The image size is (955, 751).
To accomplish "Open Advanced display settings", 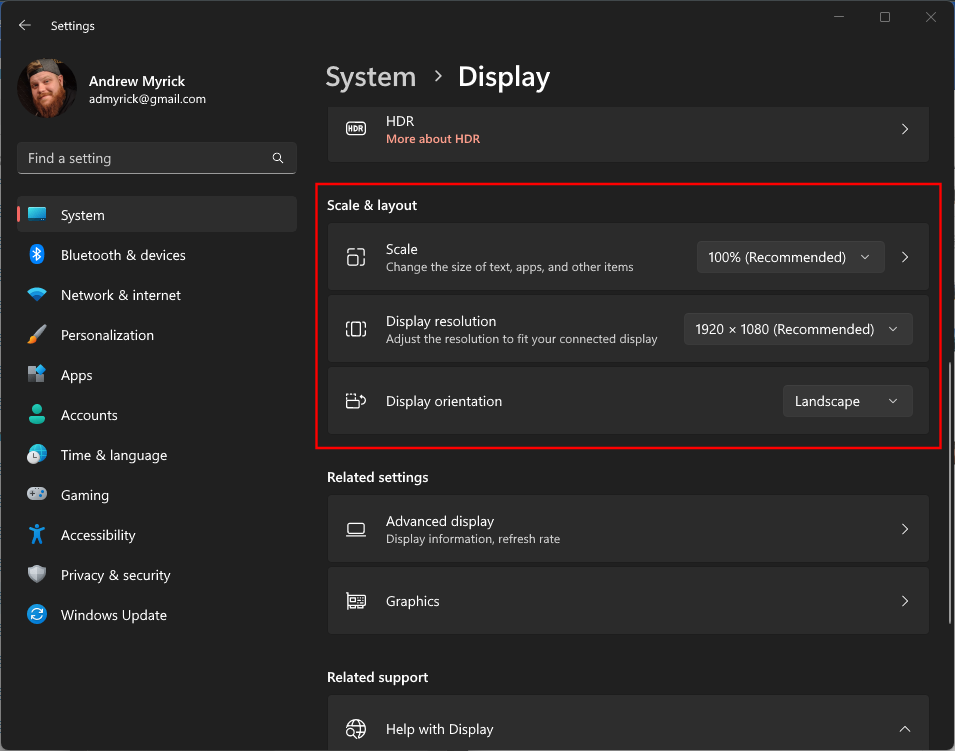I will pyautogui.click(x=627, y=529).
